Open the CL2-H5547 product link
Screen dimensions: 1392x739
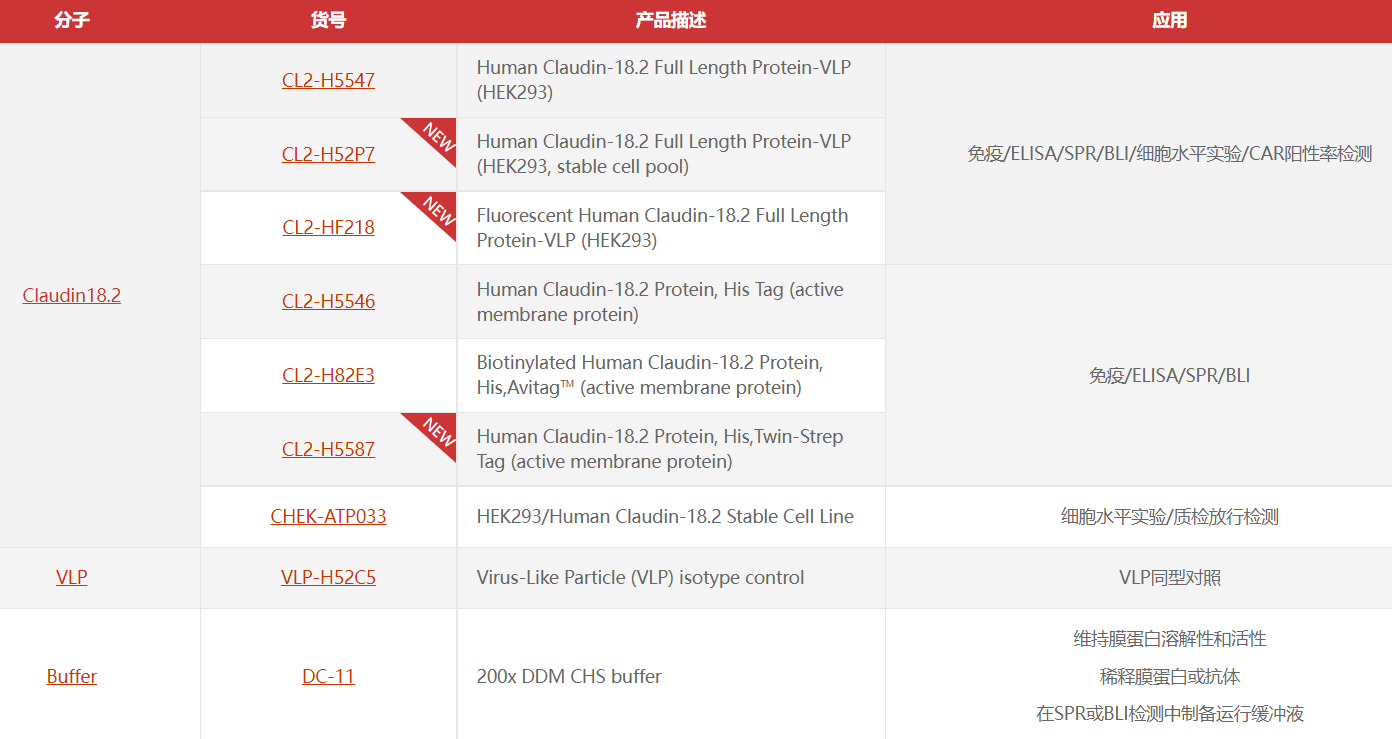(x=328, y=80)
